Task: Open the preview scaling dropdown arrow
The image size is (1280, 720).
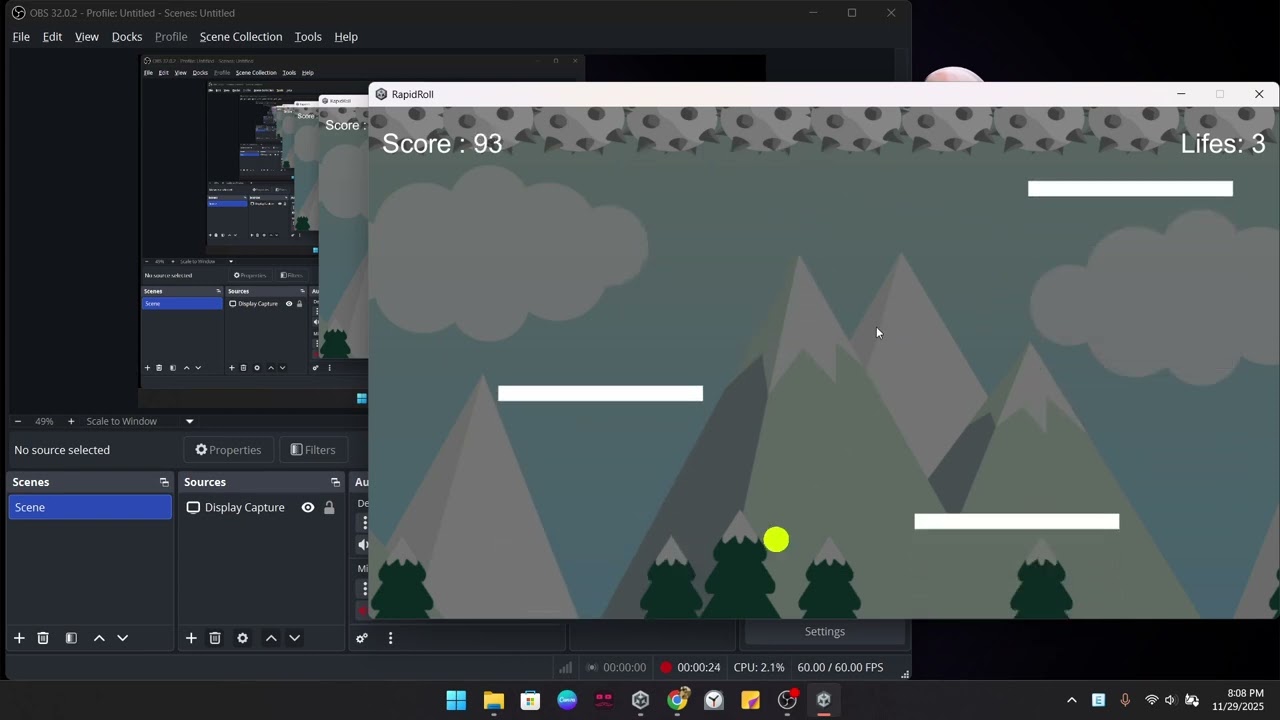Action: (189, 421)
